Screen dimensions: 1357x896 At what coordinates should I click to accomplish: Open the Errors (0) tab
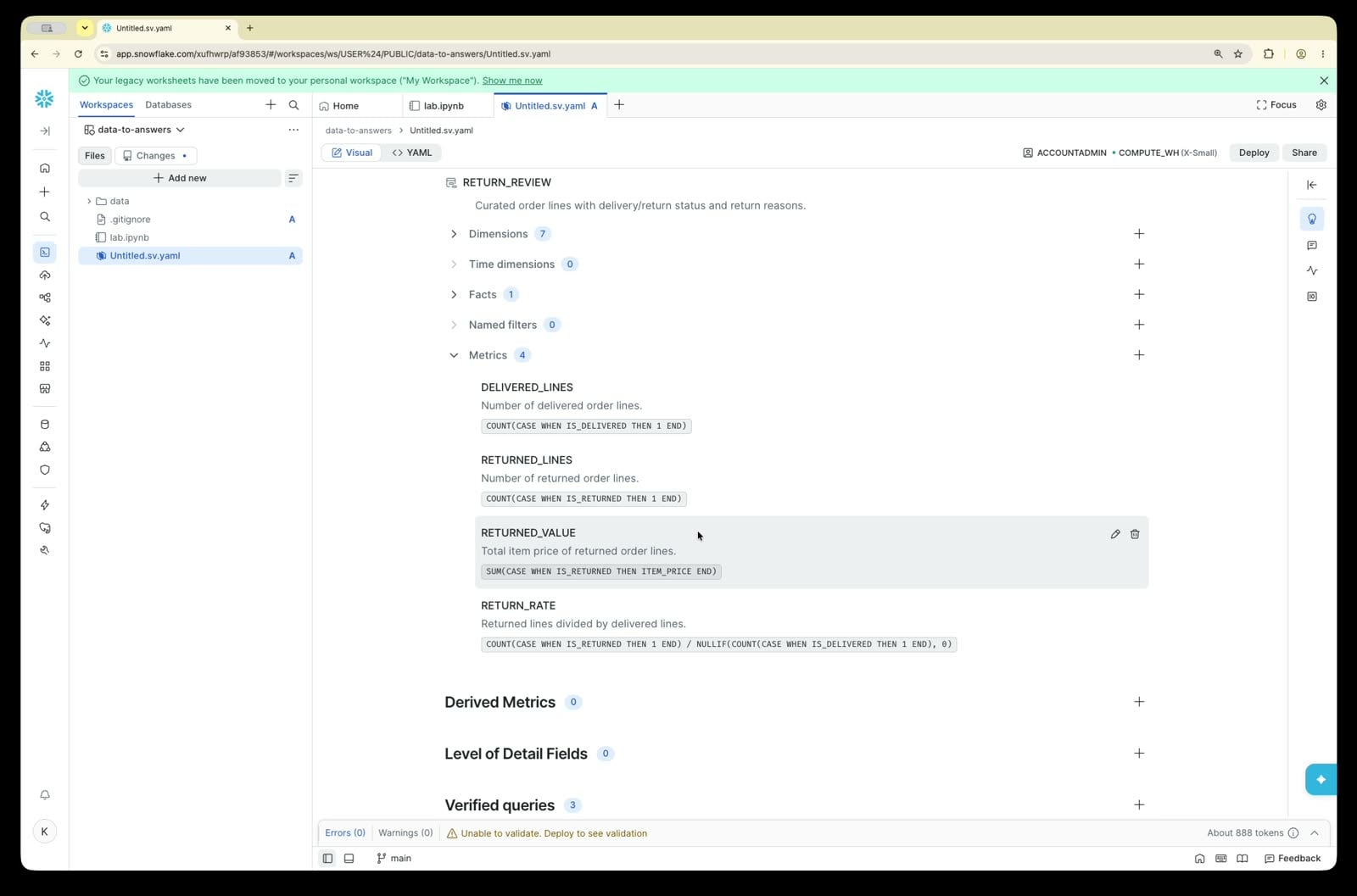click(345, 833)
